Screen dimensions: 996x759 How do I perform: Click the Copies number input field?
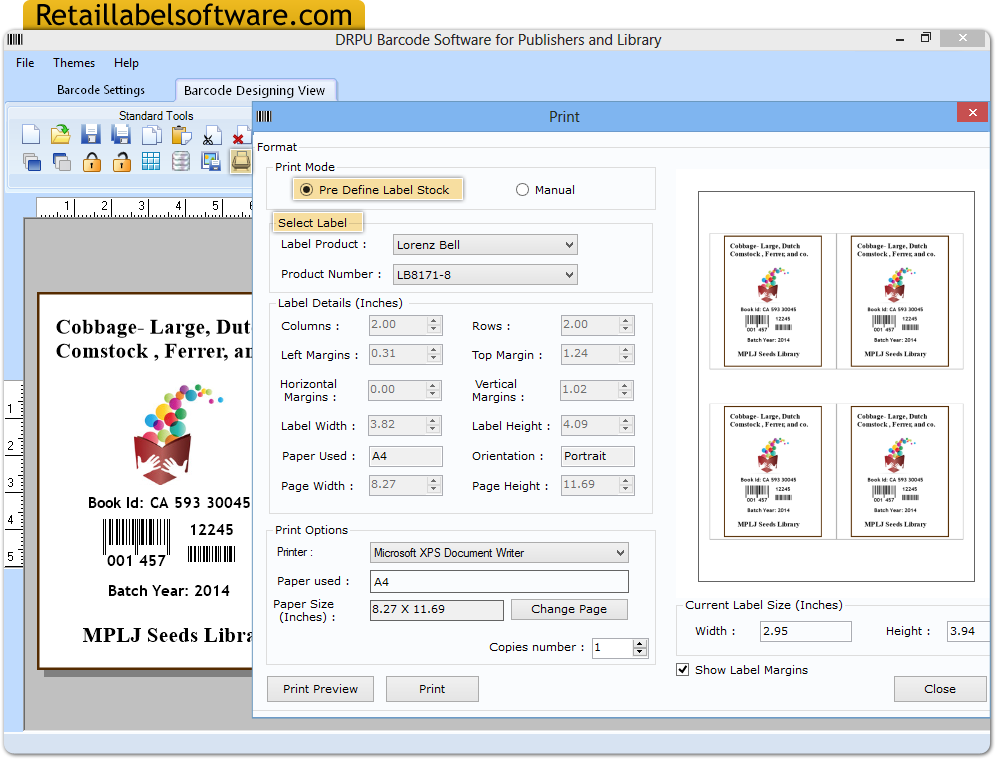[x=612, y=647]
